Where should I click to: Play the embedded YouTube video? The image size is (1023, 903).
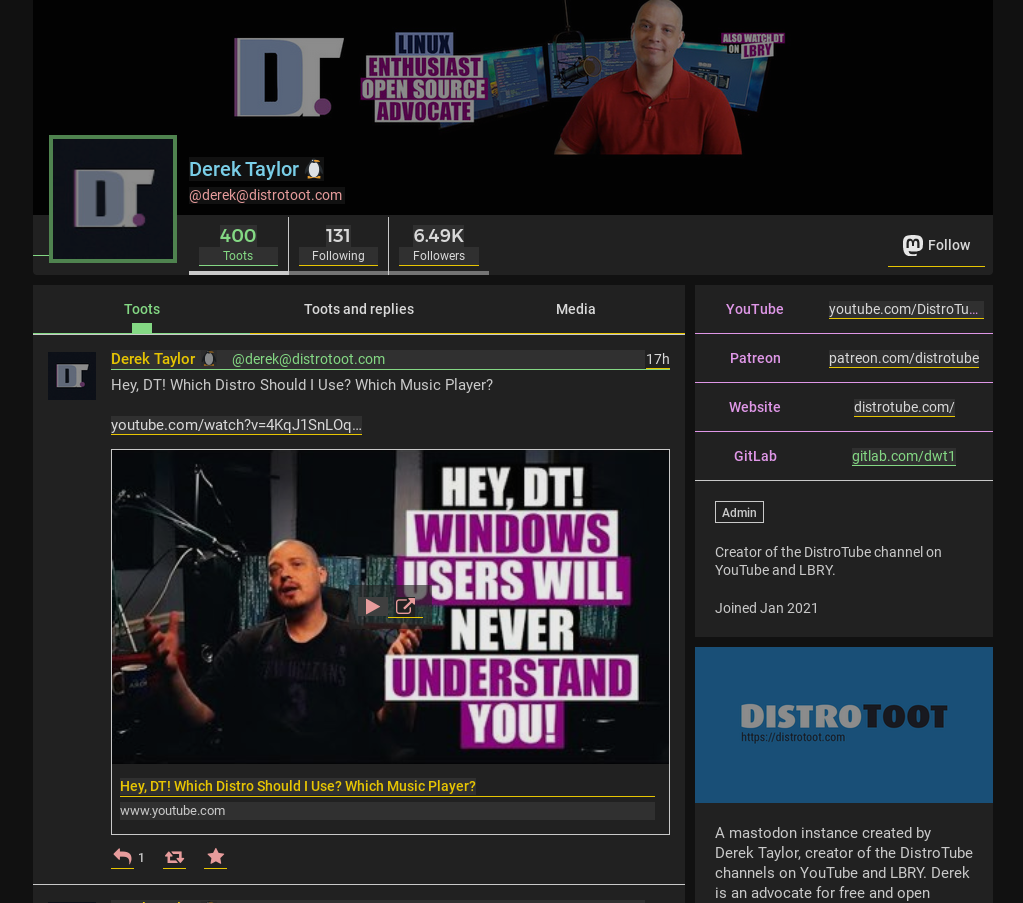(x=373, y=607)
